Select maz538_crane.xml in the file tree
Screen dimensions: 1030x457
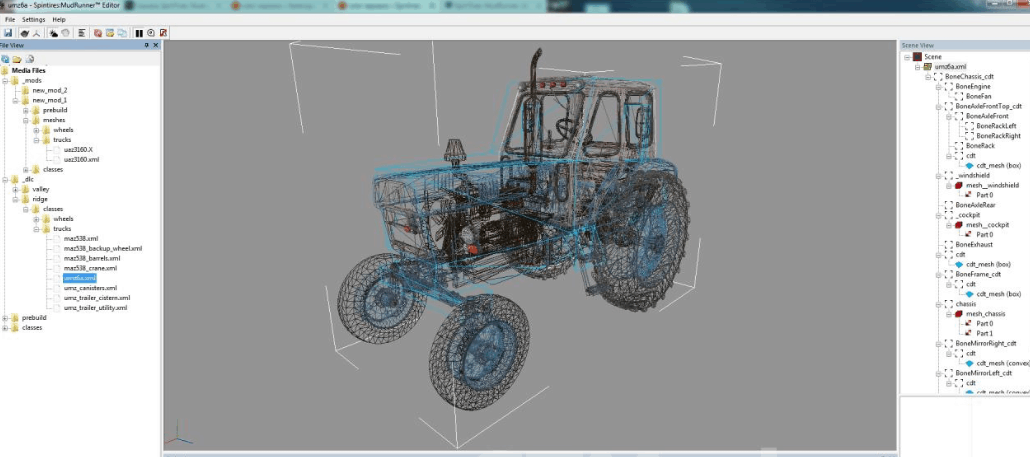[90, 268]
